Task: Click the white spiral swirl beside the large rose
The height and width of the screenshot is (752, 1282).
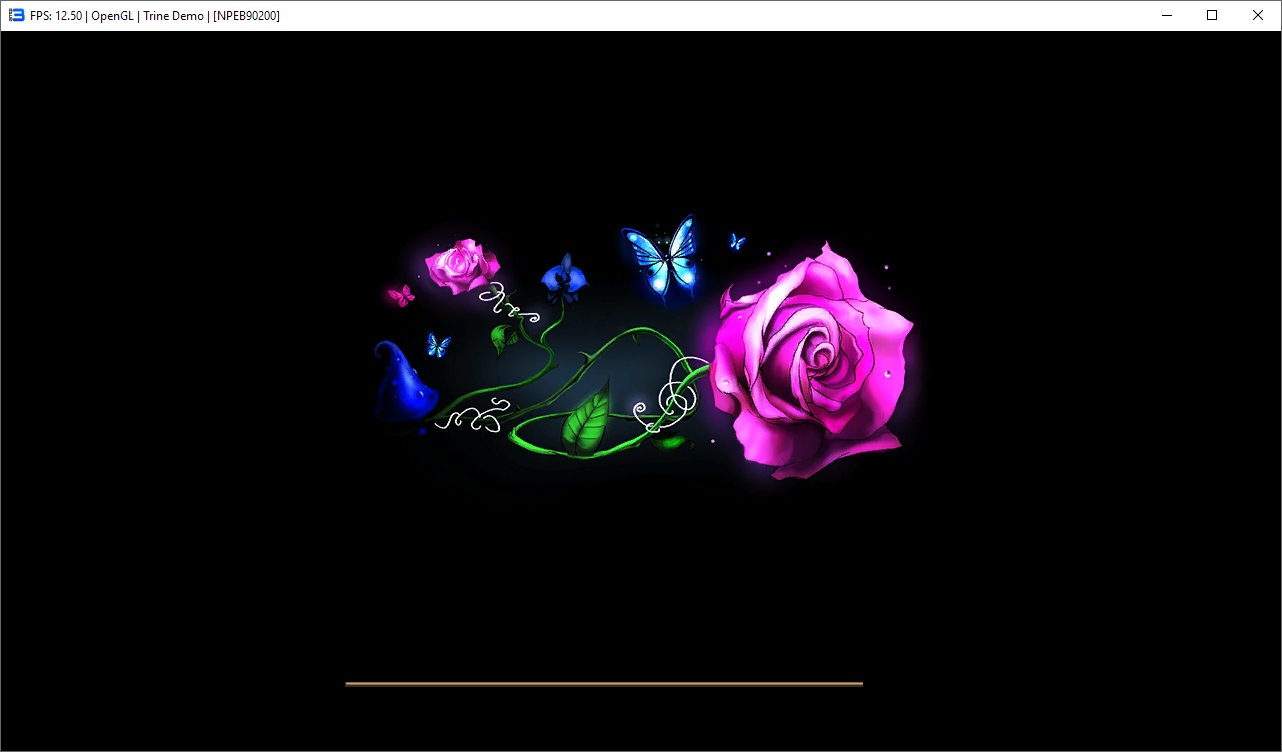Action: pos(681,394)
